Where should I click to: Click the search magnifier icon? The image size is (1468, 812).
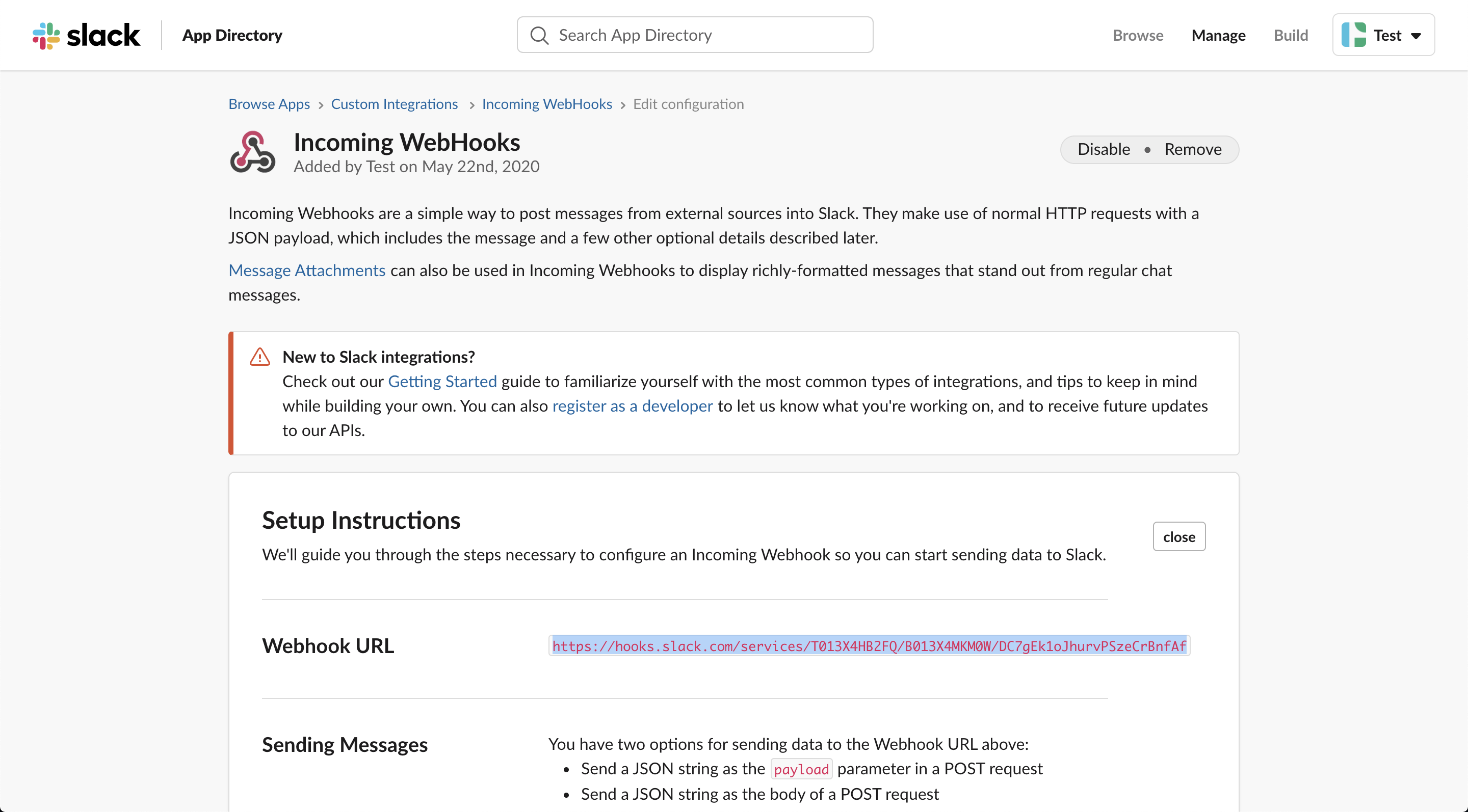(x=539, y=35)
